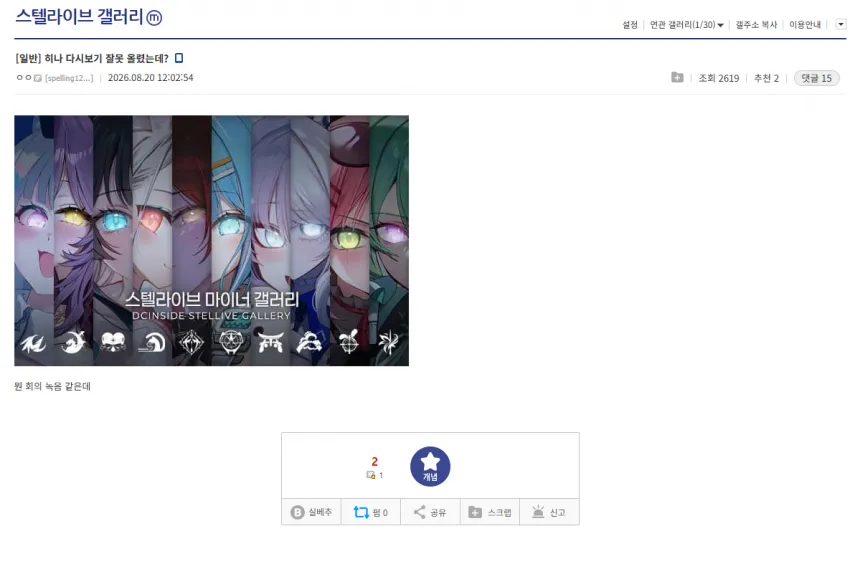The width and height of the screenshot is (850, 564).
Task: Open 이용안내 menu item
Action: 804,24
